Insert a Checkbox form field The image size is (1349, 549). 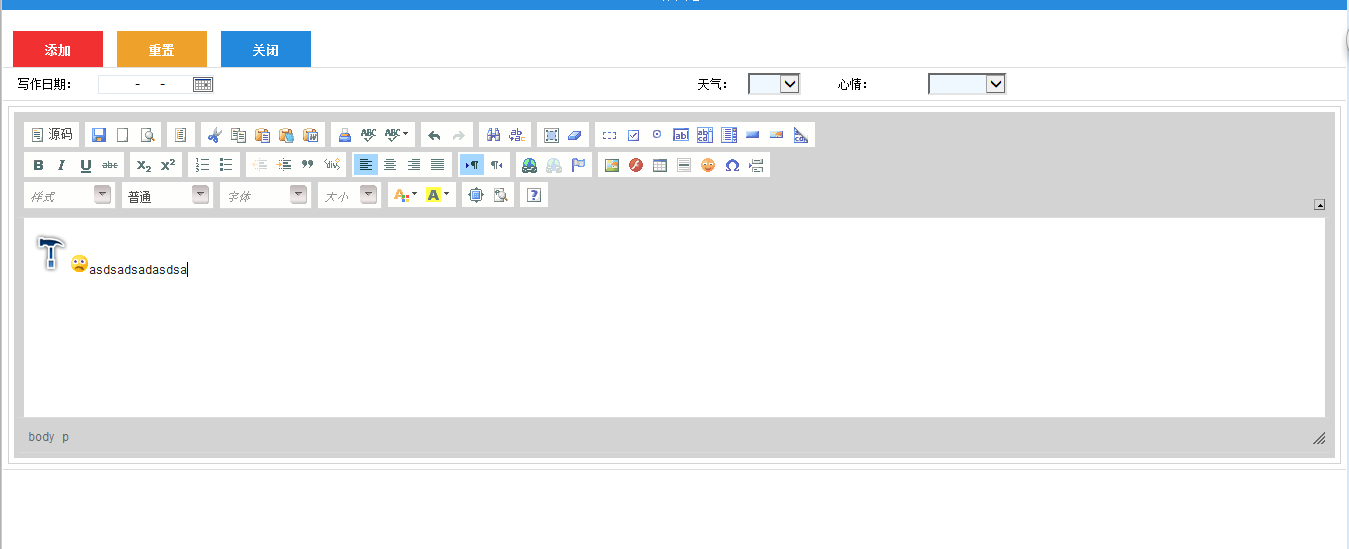point(633,135)
